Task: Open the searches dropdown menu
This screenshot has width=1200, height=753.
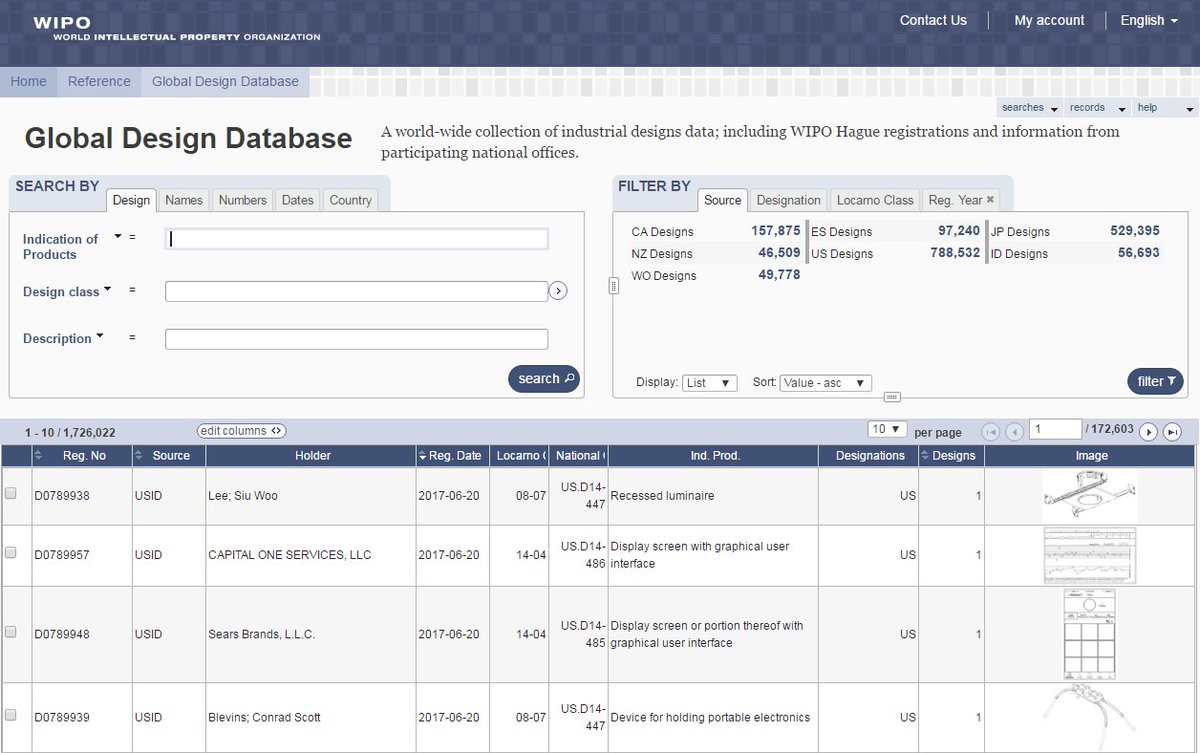Action: point(1029,108)
